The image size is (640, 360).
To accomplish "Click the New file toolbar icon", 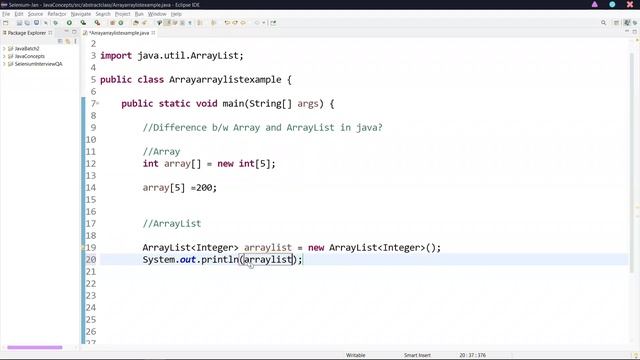I will [x=6, y=23].
